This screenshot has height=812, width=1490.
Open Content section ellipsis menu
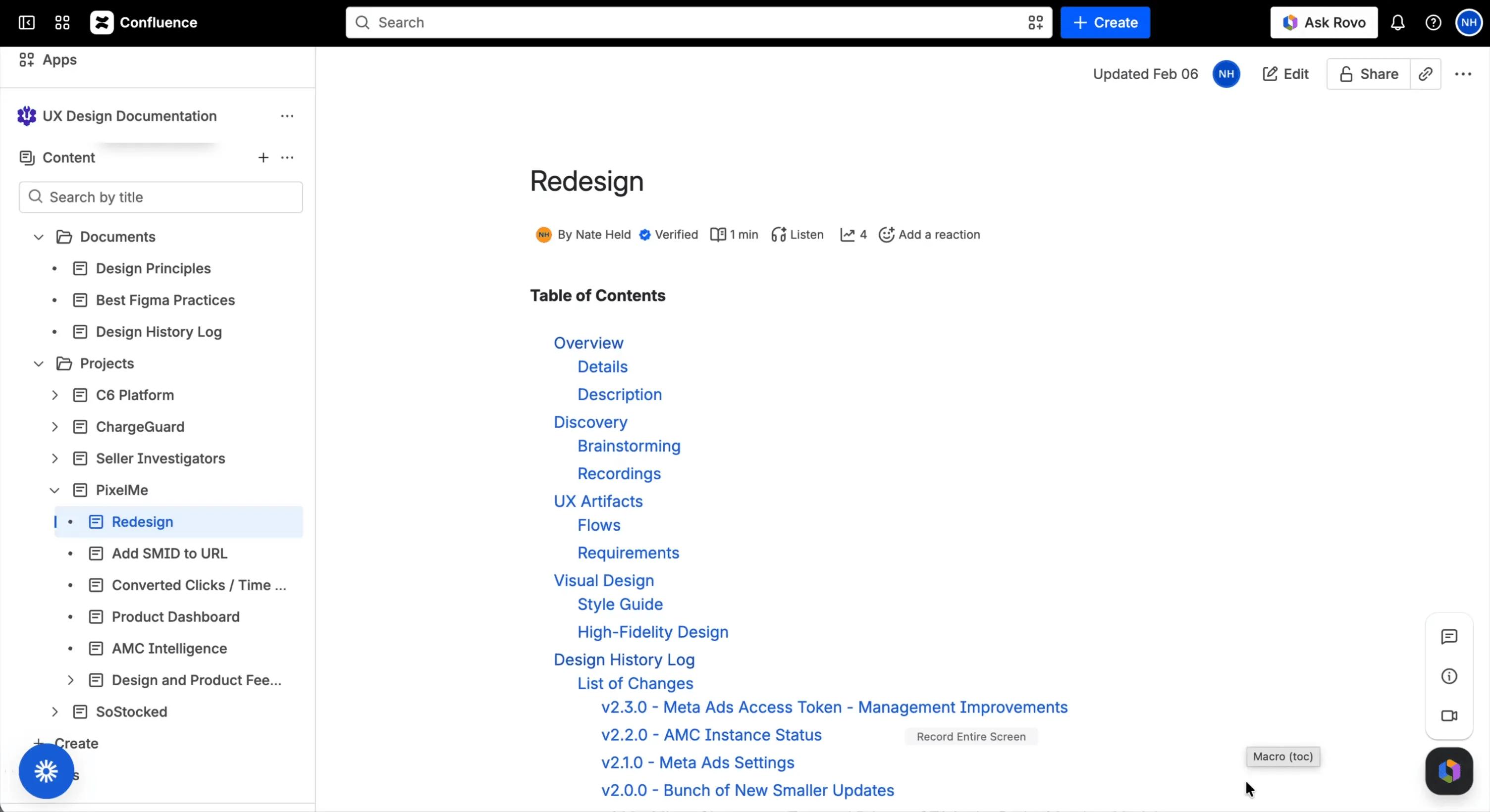coord(287,157)
